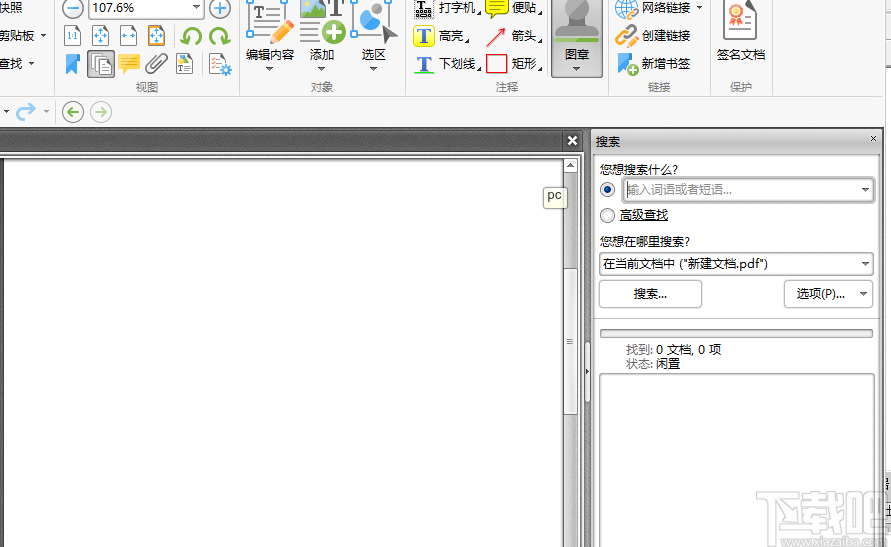891x547 pixels.
Task: Set view to actual size 1:1
Action: [x=72, y=36]
